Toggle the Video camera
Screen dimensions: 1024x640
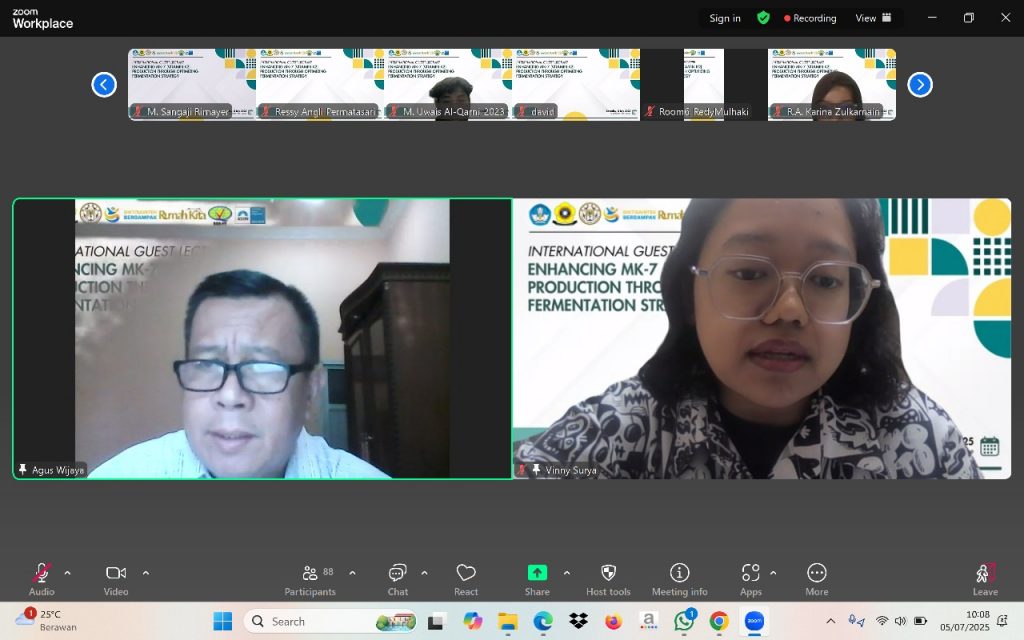coord(116,577)
